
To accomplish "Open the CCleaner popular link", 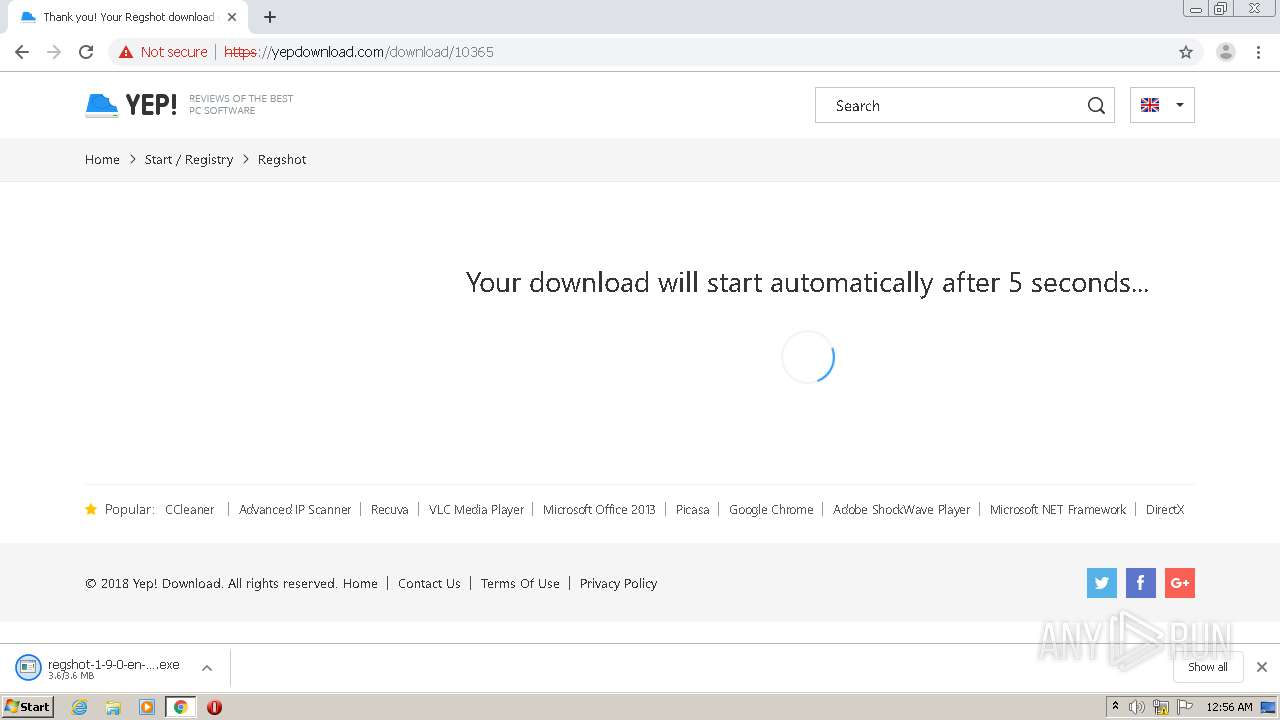I will point(190,509).
